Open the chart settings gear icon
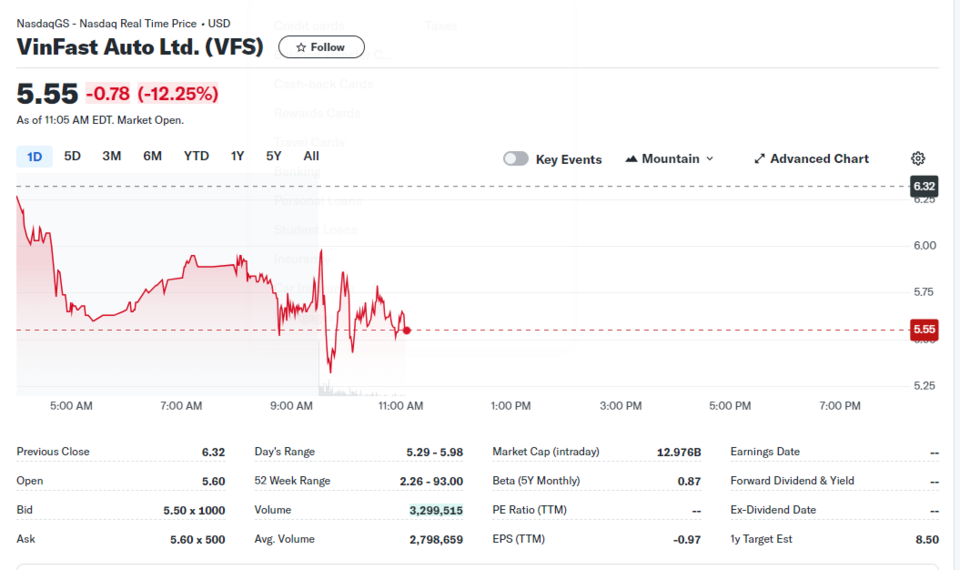Viewport: 960px width, 570px height. 917,159
